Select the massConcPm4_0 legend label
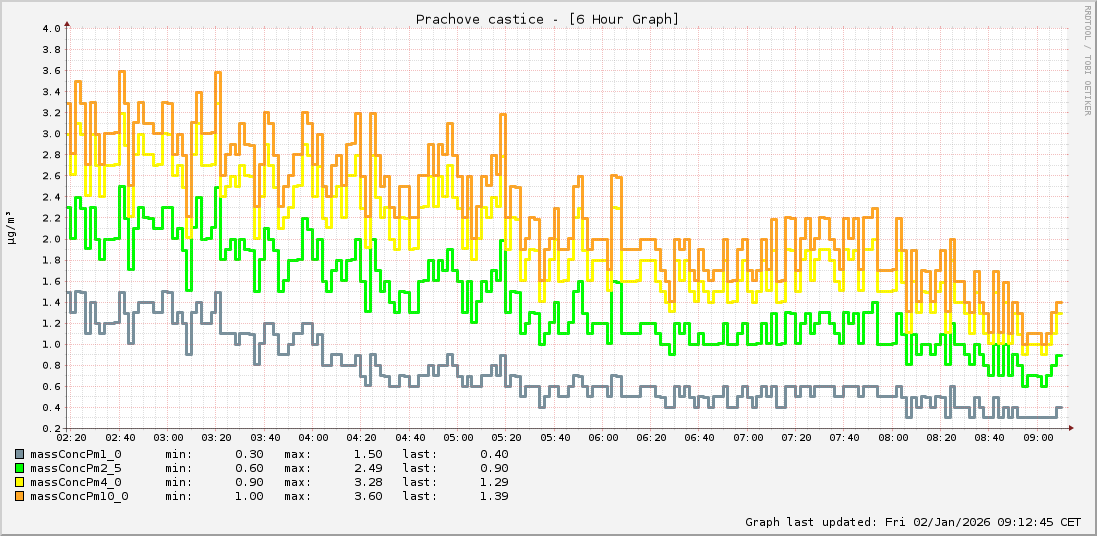This screenshot has width=1097, height=536. point(76,482)
